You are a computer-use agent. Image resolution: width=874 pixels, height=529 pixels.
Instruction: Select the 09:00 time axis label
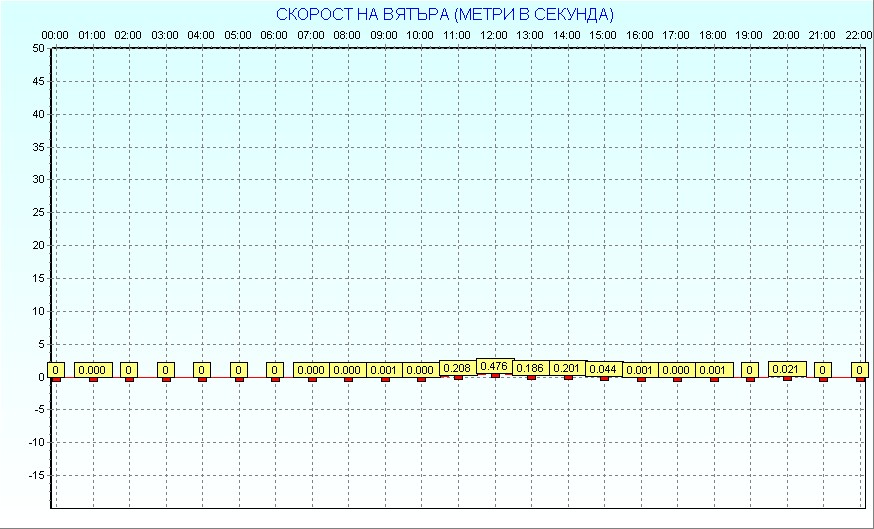click(383, 35)
